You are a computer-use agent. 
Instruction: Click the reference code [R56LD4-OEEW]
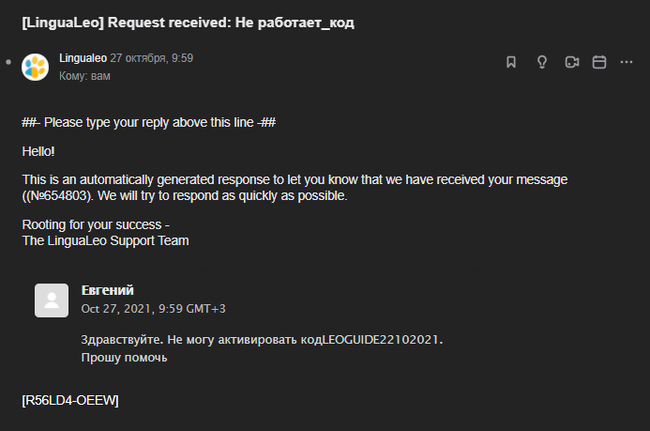tap(70, 400)
